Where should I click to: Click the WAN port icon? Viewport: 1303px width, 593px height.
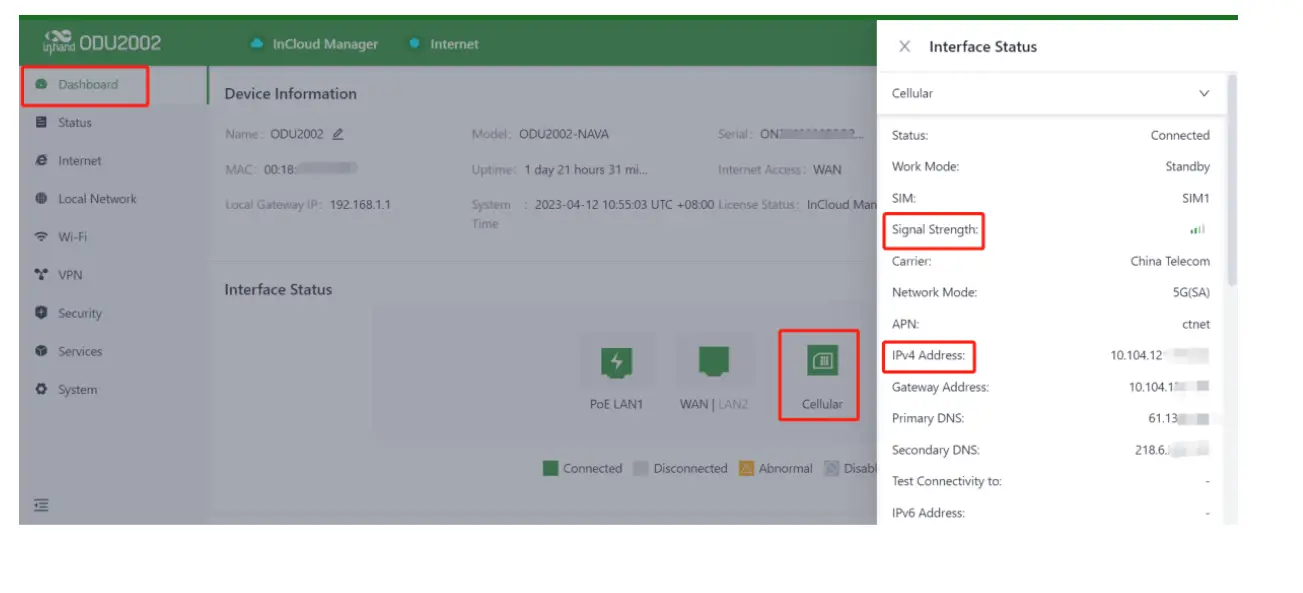pyautogui.click(x=713, y=361)
